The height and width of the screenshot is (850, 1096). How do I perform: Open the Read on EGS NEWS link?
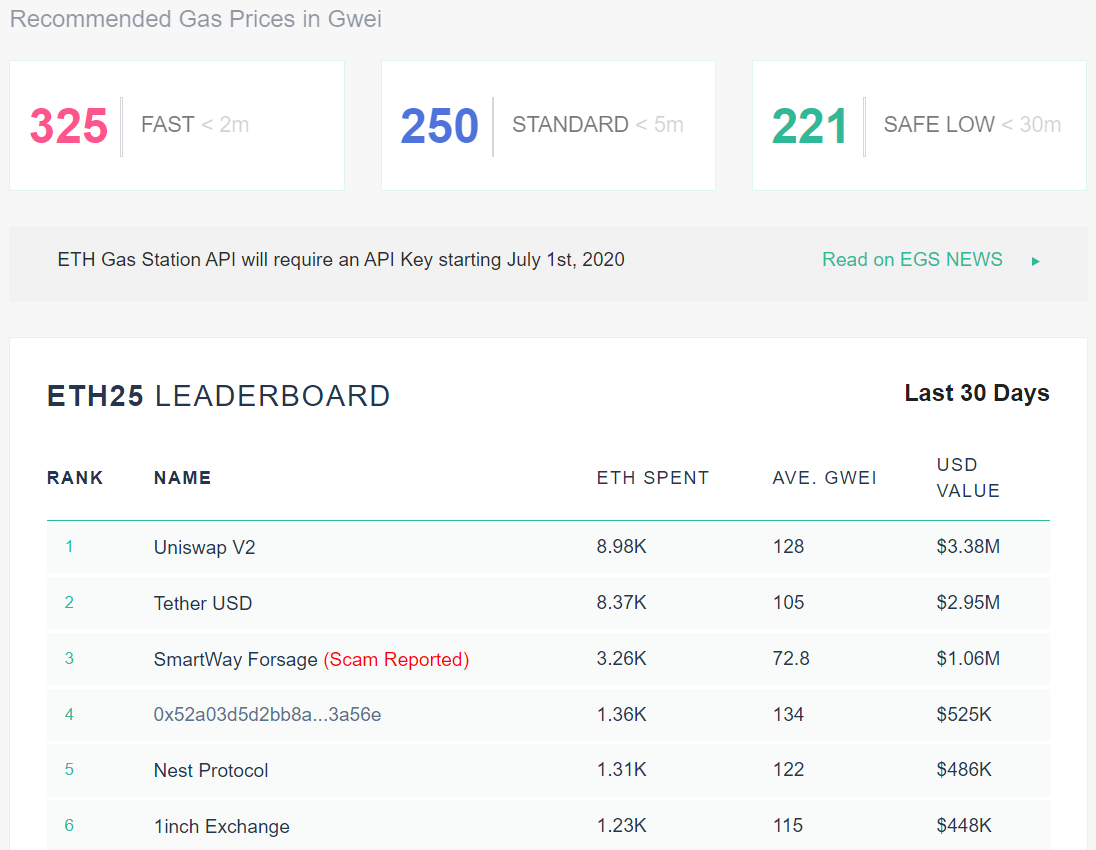tap(912, 260)
